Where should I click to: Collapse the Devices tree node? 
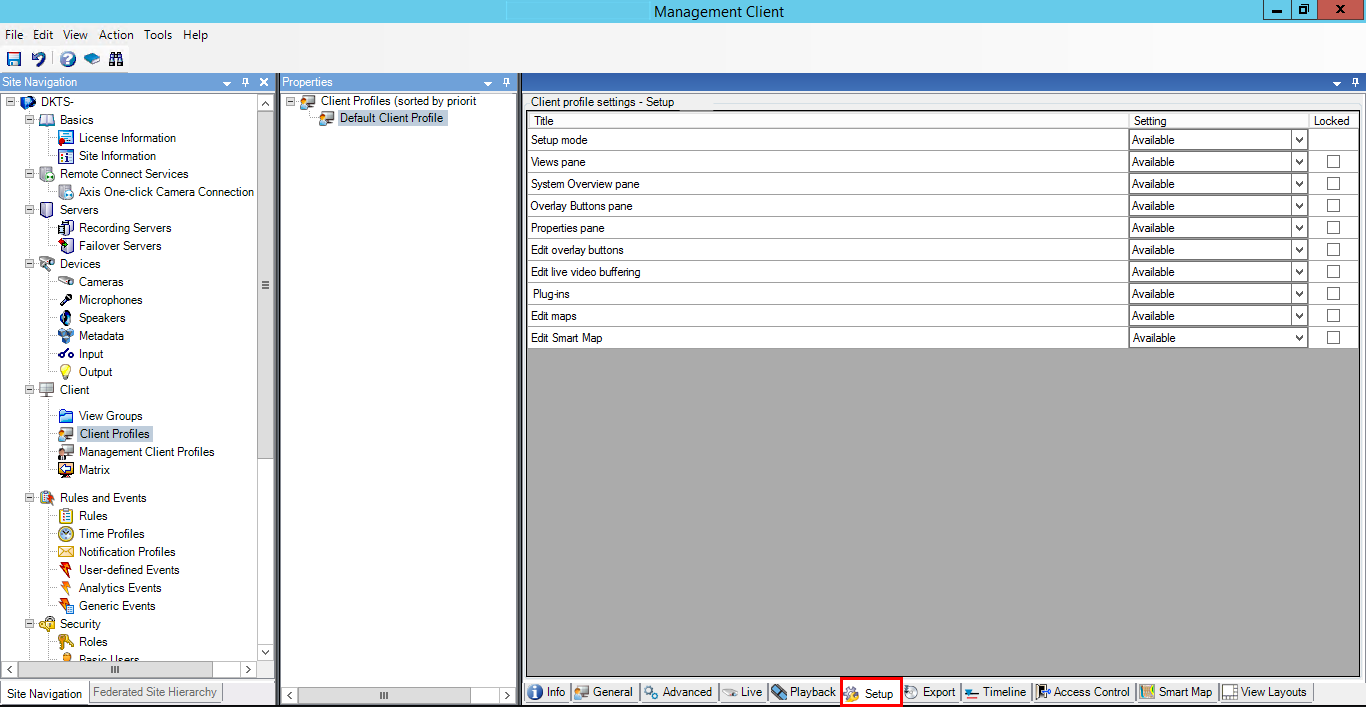click(29, 263)
